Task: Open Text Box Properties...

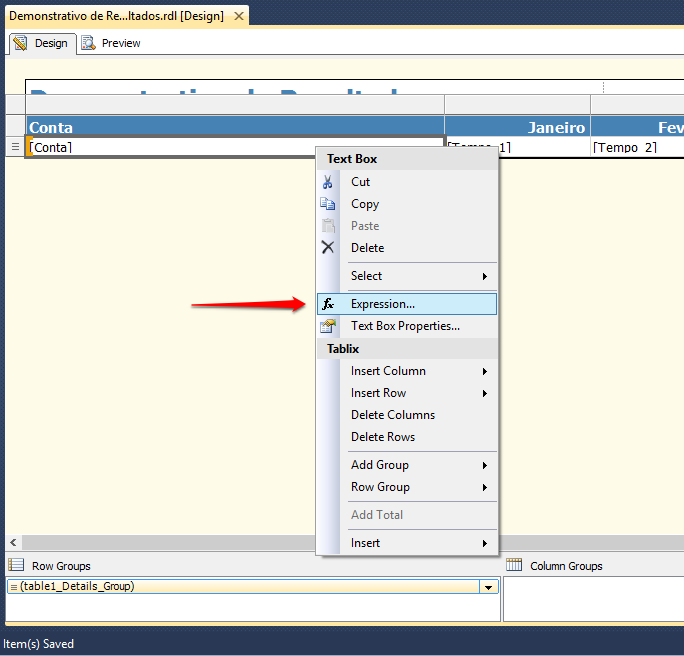Action: [x=407, y=326]
